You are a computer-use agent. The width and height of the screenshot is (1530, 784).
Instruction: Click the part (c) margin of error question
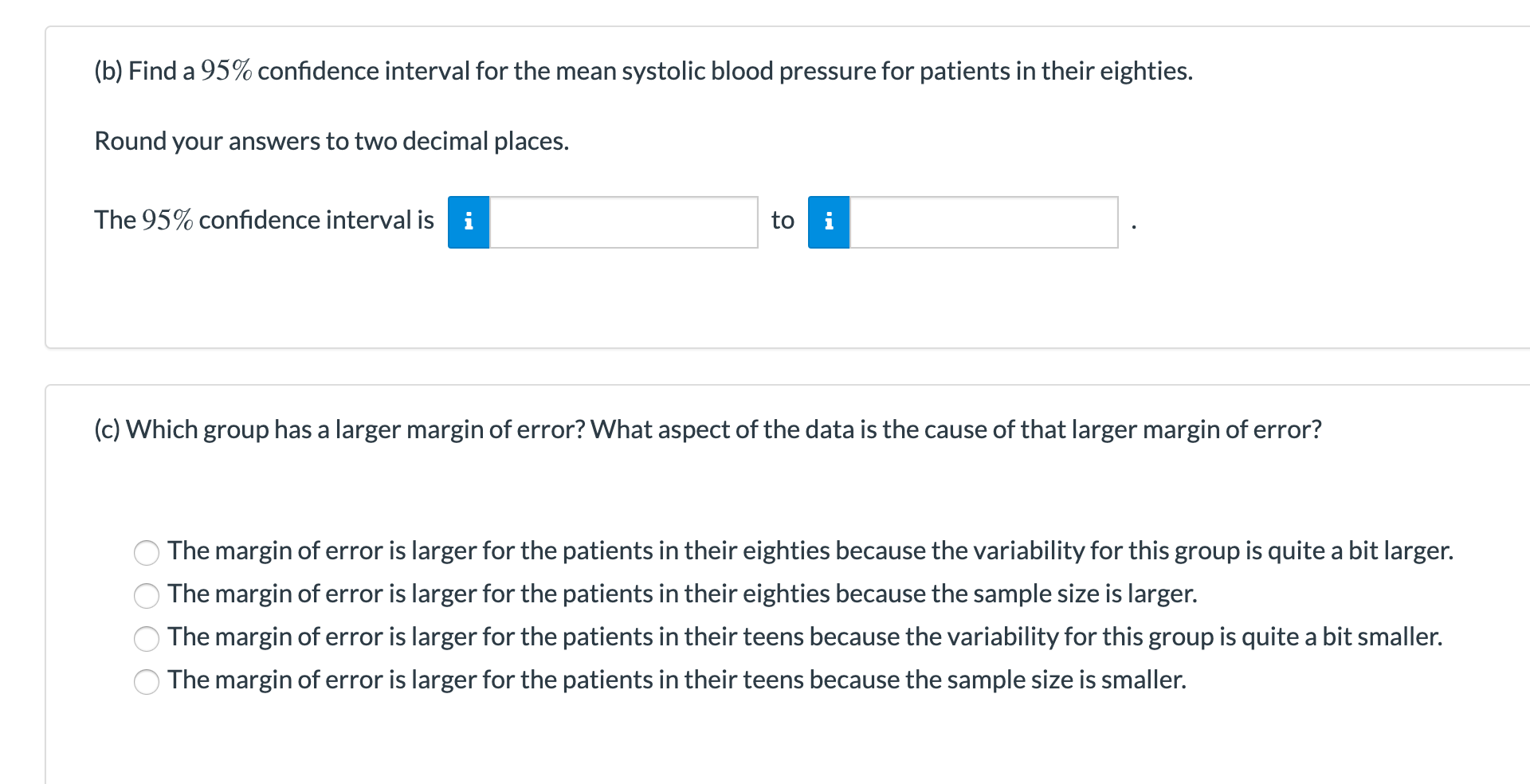pyautogui.click(x=708, y=429)
